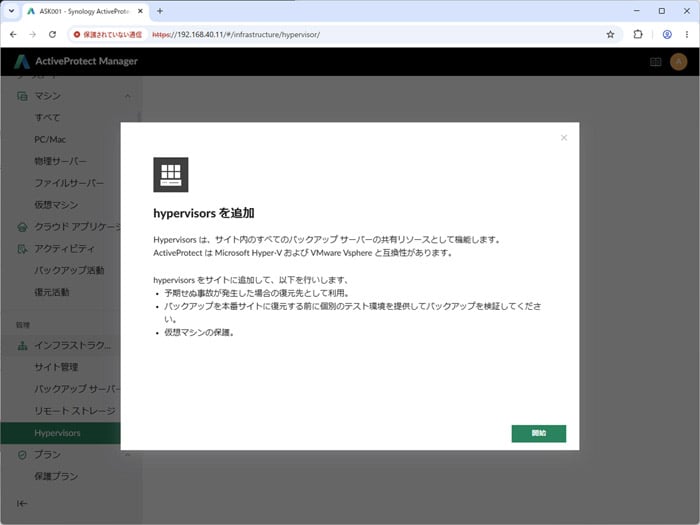Select バックアップ サーバー in sidebar
The image size is (700, 525).
[x=77, y=389]
